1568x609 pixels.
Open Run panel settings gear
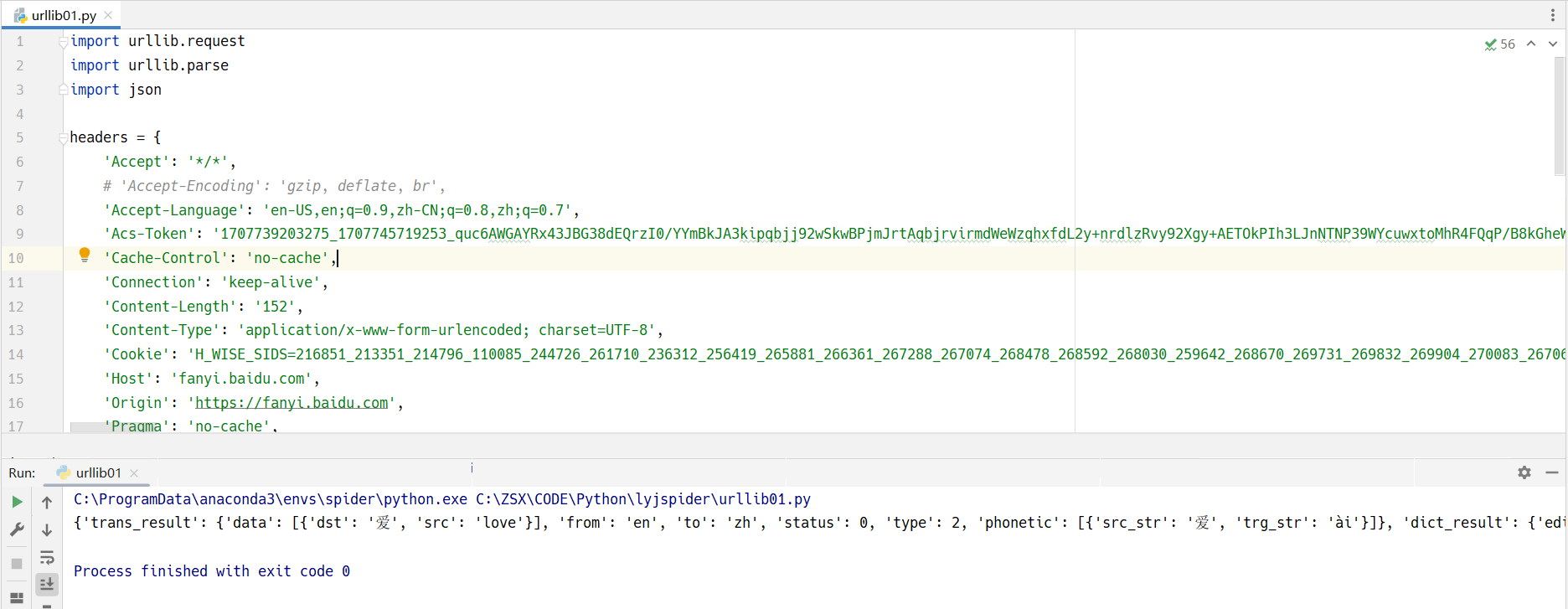1524,472
